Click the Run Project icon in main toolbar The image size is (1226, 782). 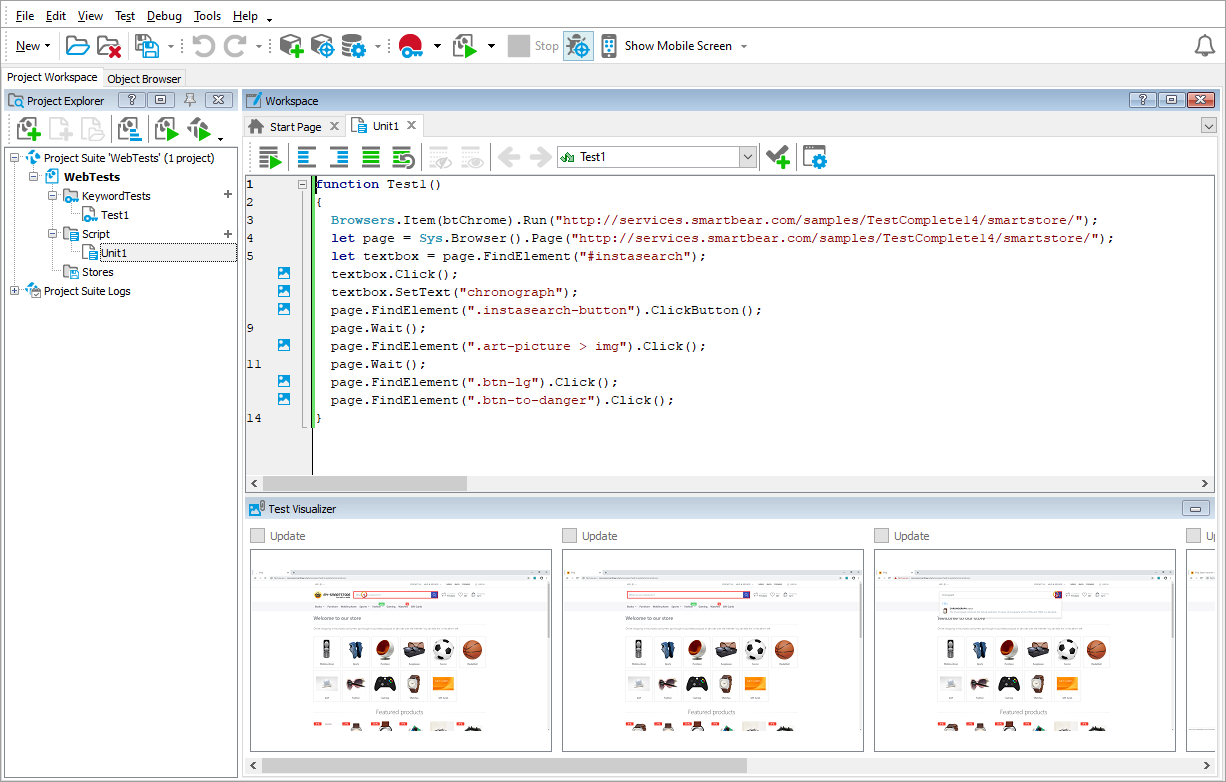pos(464,46)
